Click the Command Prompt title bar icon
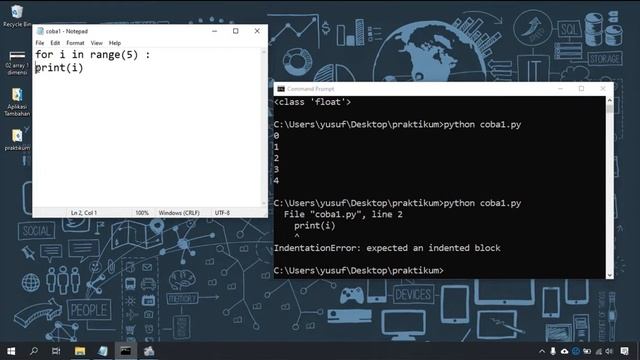The image size is (640, 360). tap(281, 89)
